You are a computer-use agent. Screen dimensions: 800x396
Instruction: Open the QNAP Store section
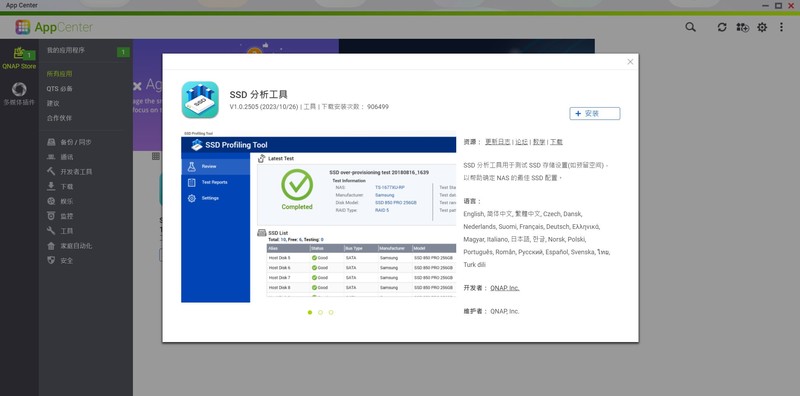[19, 58]
